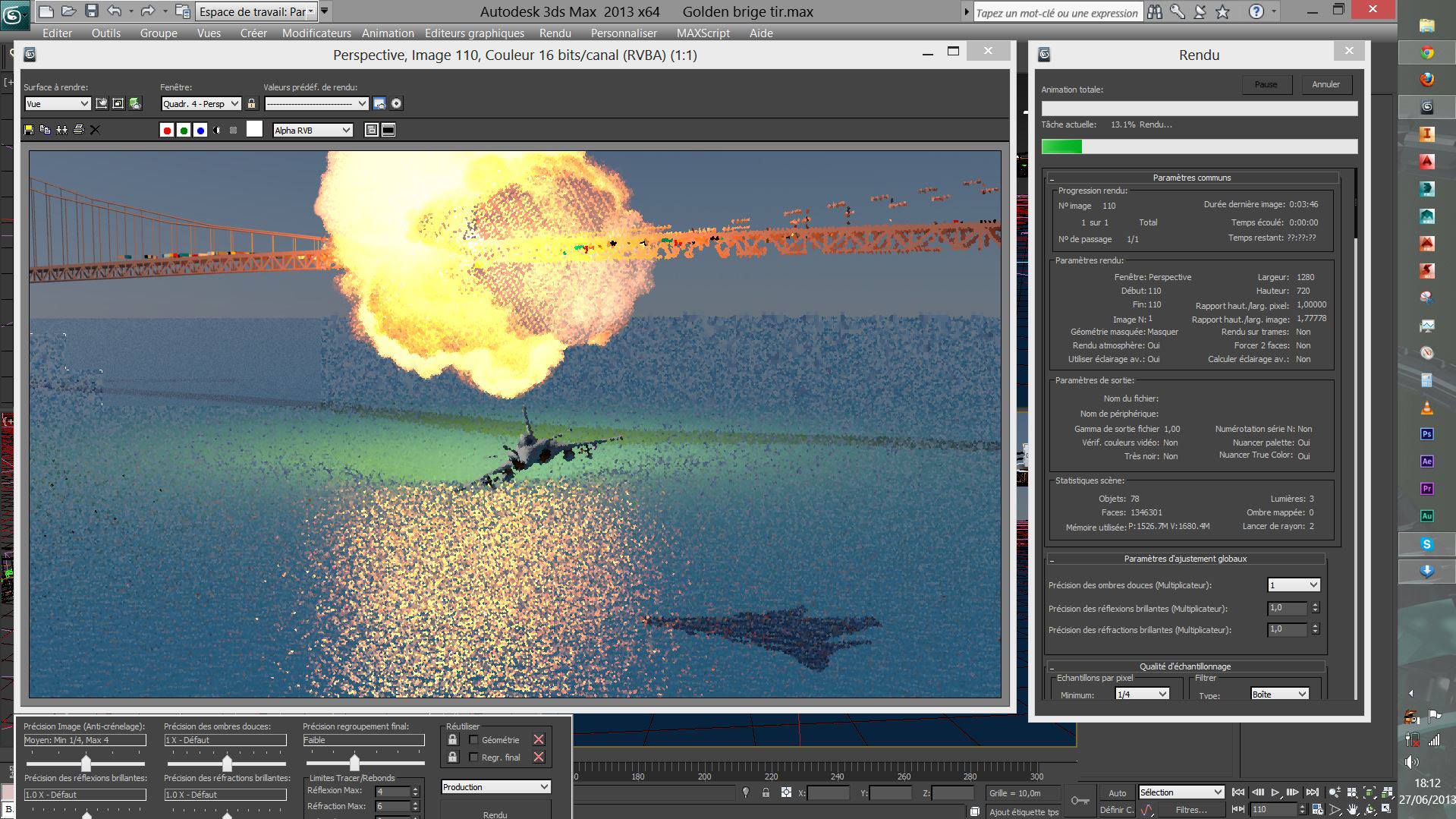The height and width of the screenshot is (819, 1456).
Task: Click the Annuler button to cancel render
Action: tap(1325, 84)
